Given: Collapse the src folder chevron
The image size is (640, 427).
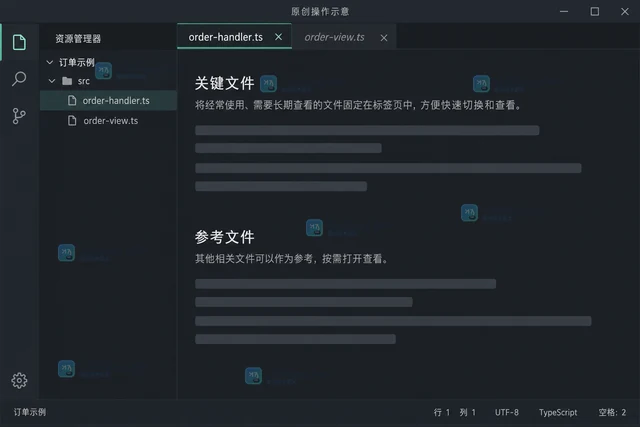Looking at the screenshot, I should click(52, 81).
